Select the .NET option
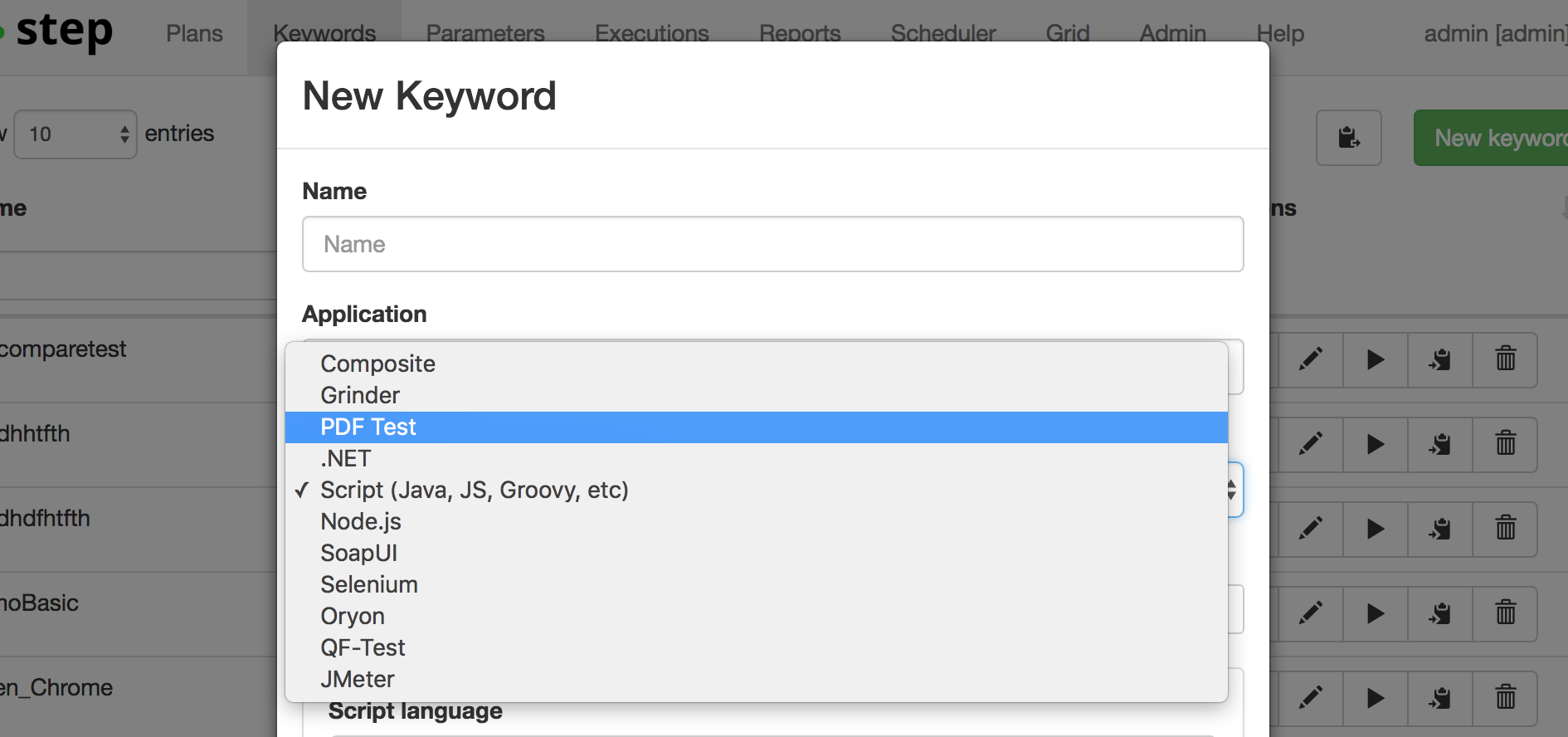 pos(757,458)
